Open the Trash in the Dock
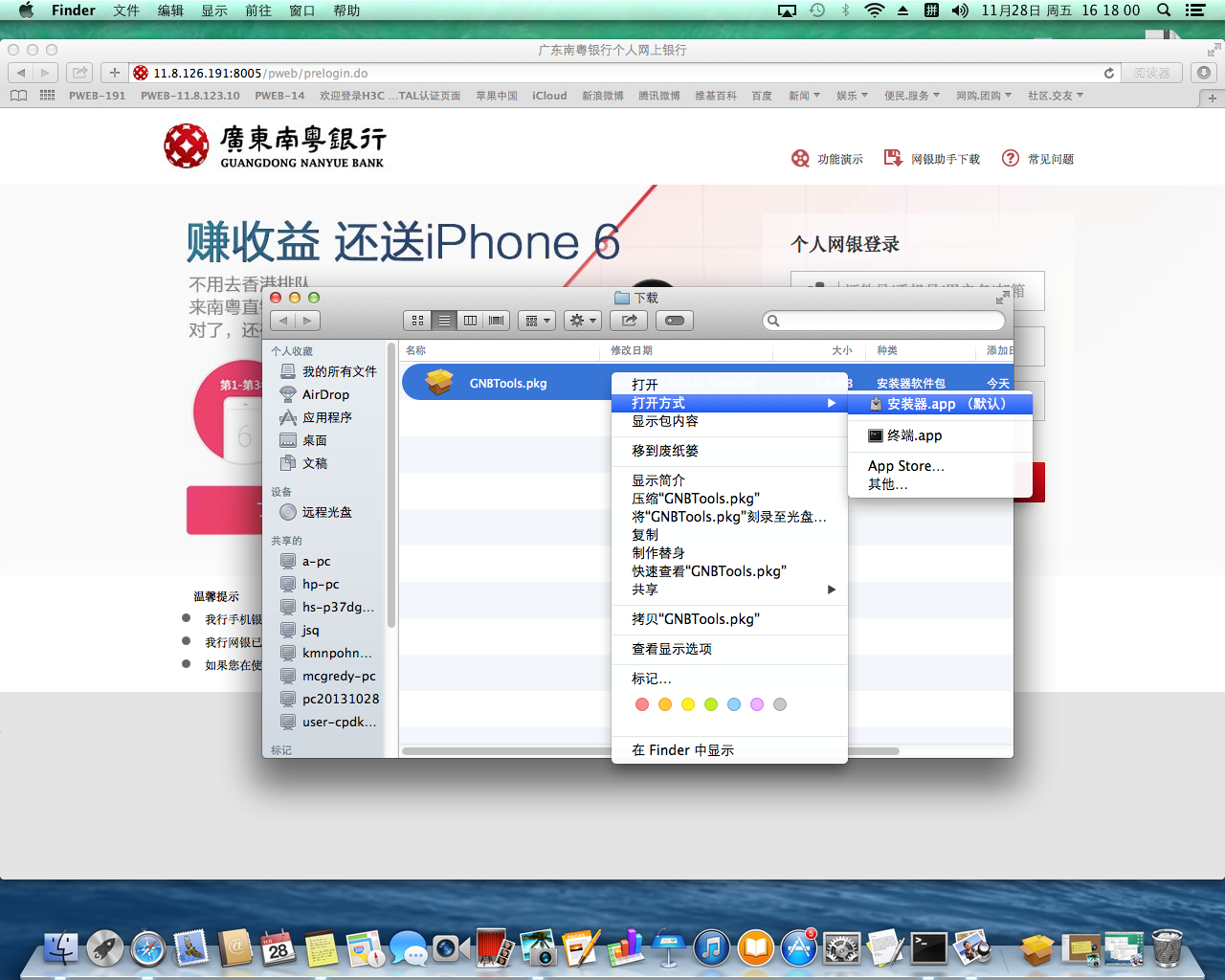The image size is (1225, 980). (x=1167, y=948)
